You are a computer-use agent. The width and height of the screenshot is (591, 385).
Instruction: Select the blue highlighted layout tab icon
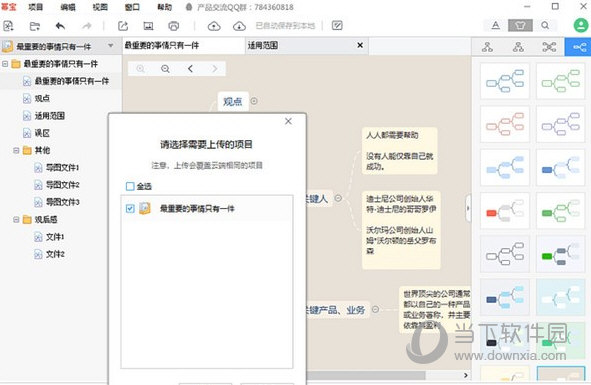578,47
